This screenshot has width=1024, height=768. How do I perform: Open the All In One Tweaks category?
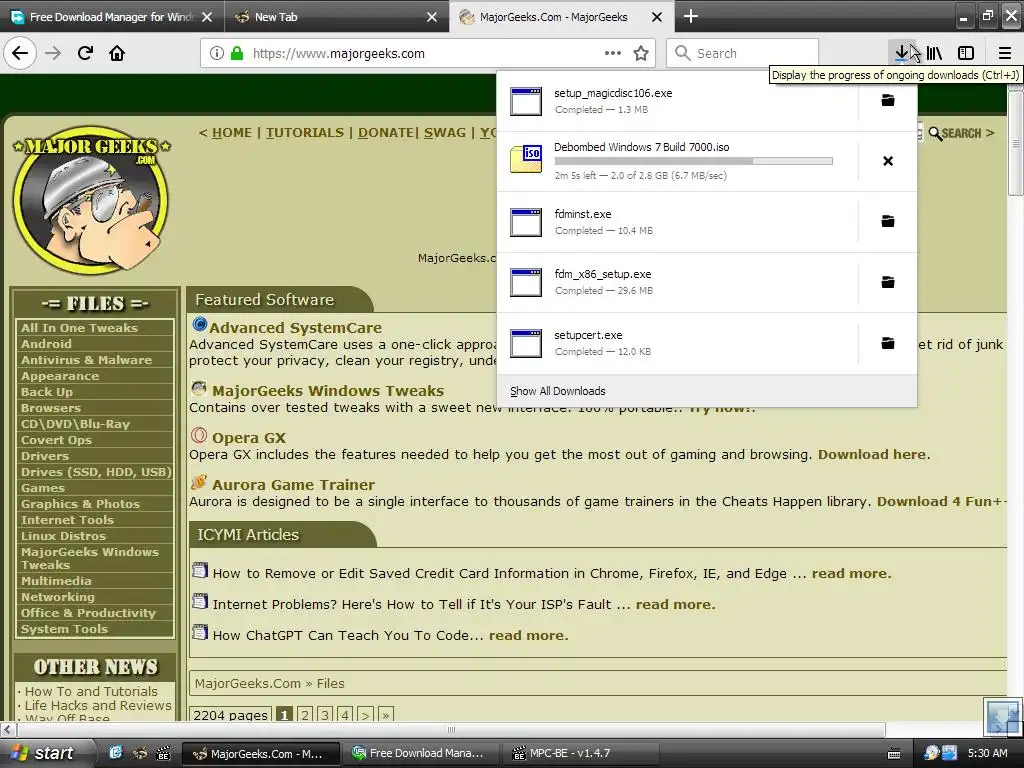tap(79, 328)
